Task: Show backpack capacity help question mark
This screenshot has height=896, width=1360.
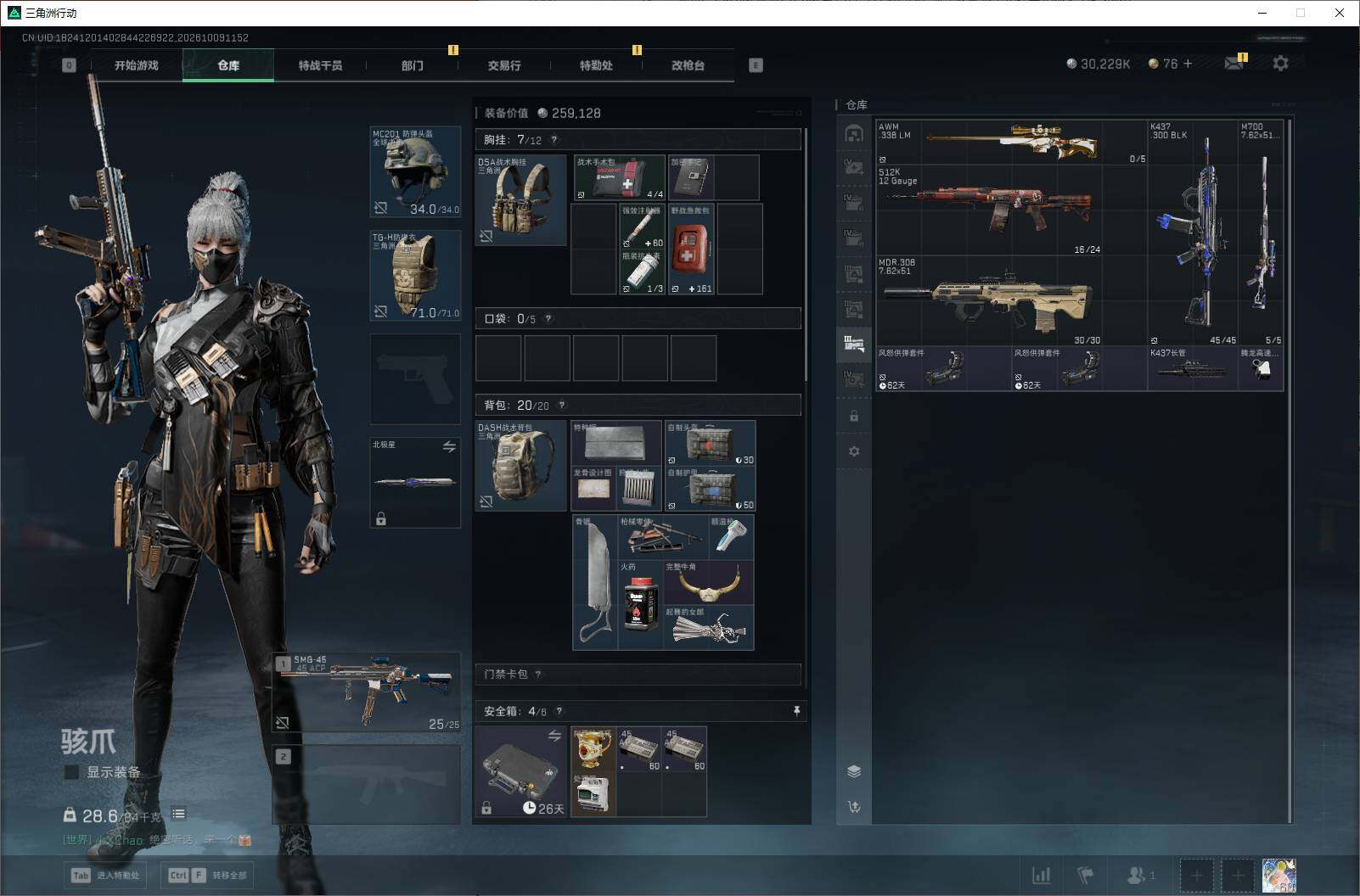Action: [x=561, y=406]
